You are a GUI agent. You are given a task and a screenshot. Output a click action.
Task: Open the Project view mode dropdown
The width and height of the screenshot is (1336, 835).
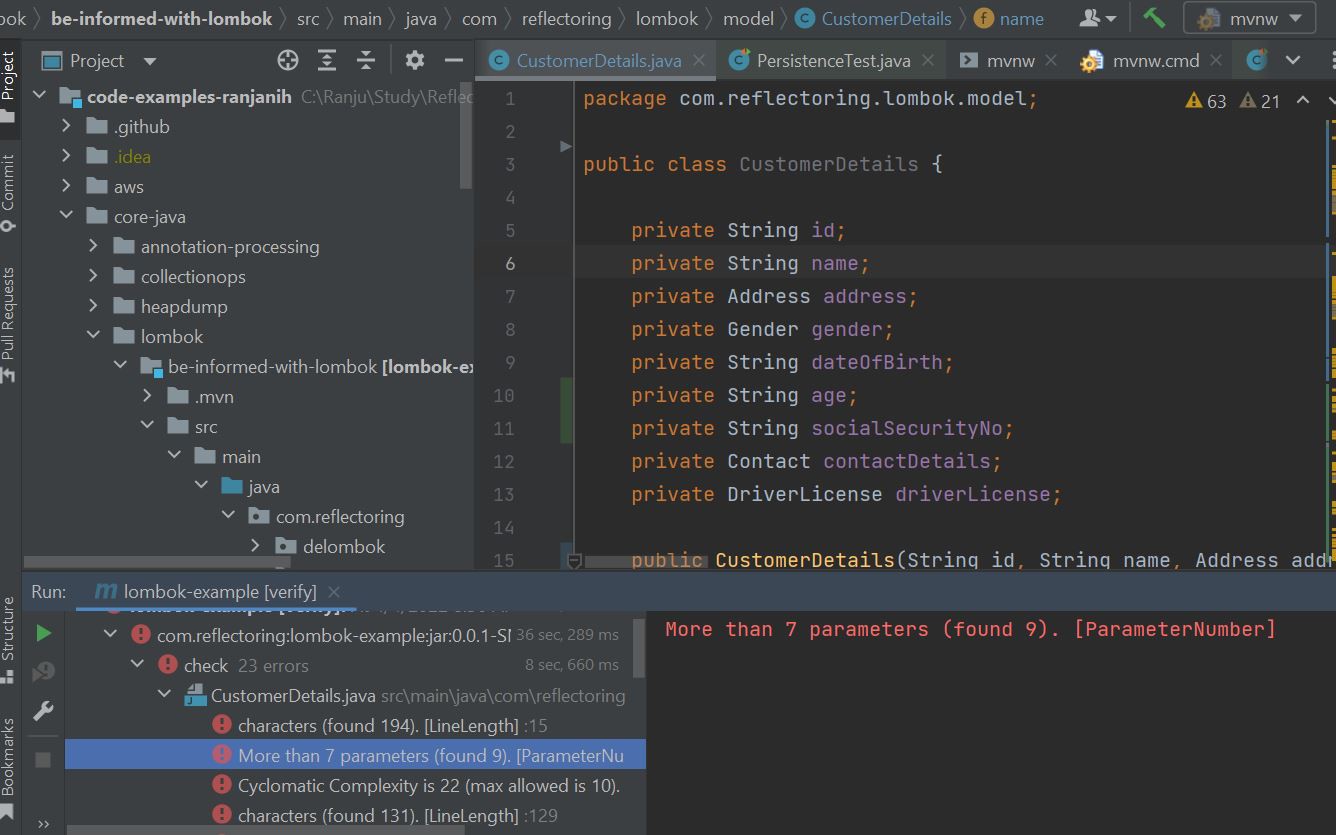pos(150,61)
